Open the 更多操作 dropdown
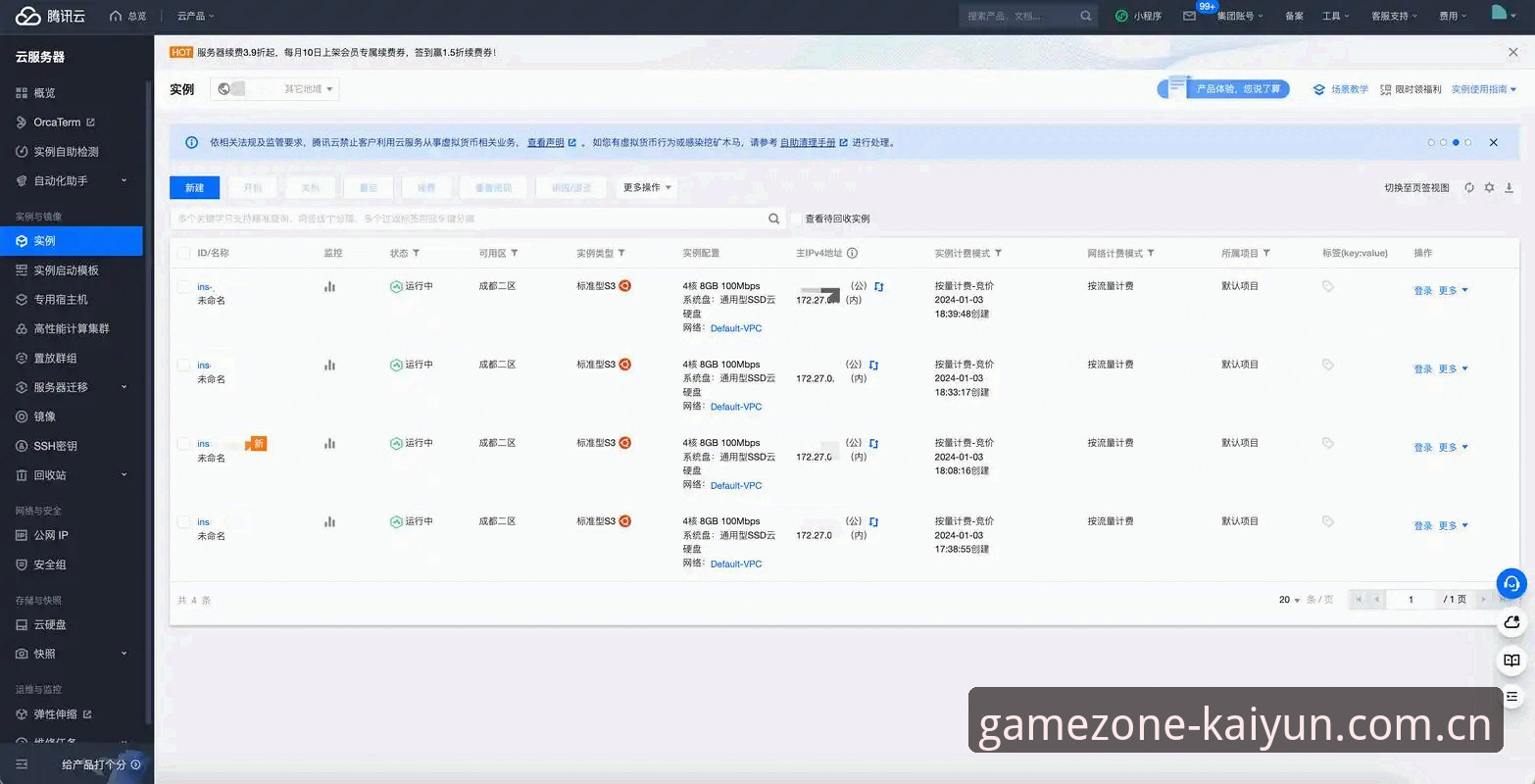The image size is (1535, 784). [x=647, y=187]
